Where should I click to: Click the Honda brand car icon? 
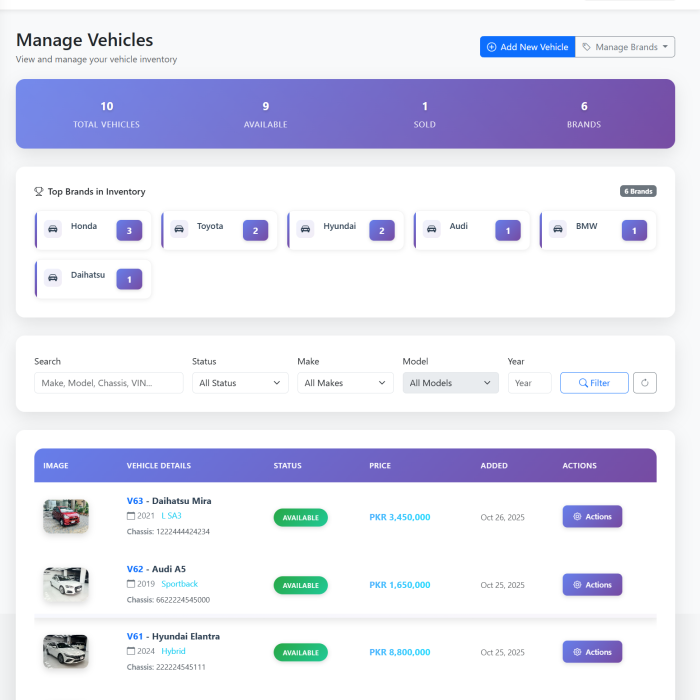pyautogui.click(x=53, y=229)
